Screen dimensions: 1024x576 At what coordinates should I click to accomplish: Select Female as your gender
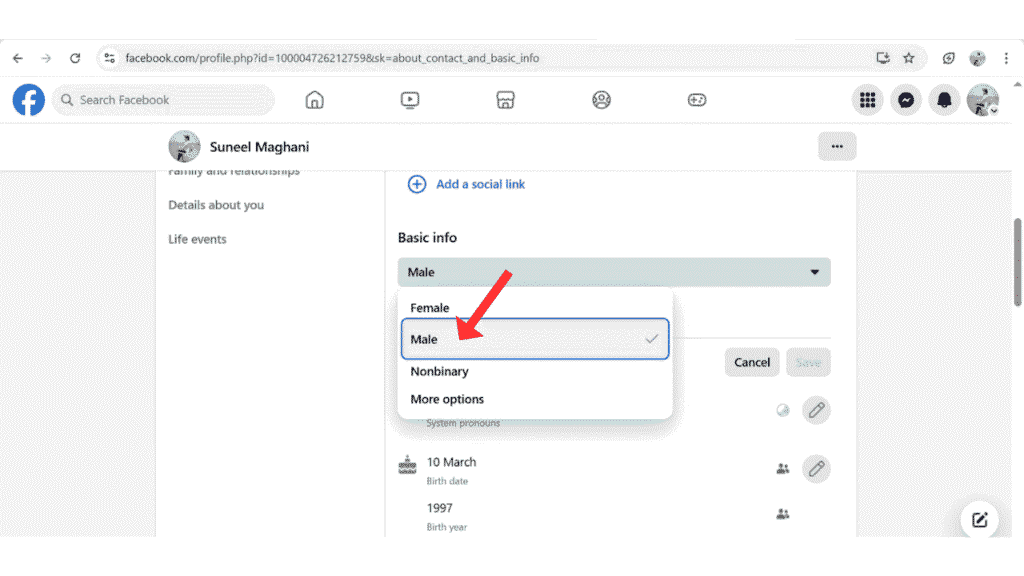430,307
